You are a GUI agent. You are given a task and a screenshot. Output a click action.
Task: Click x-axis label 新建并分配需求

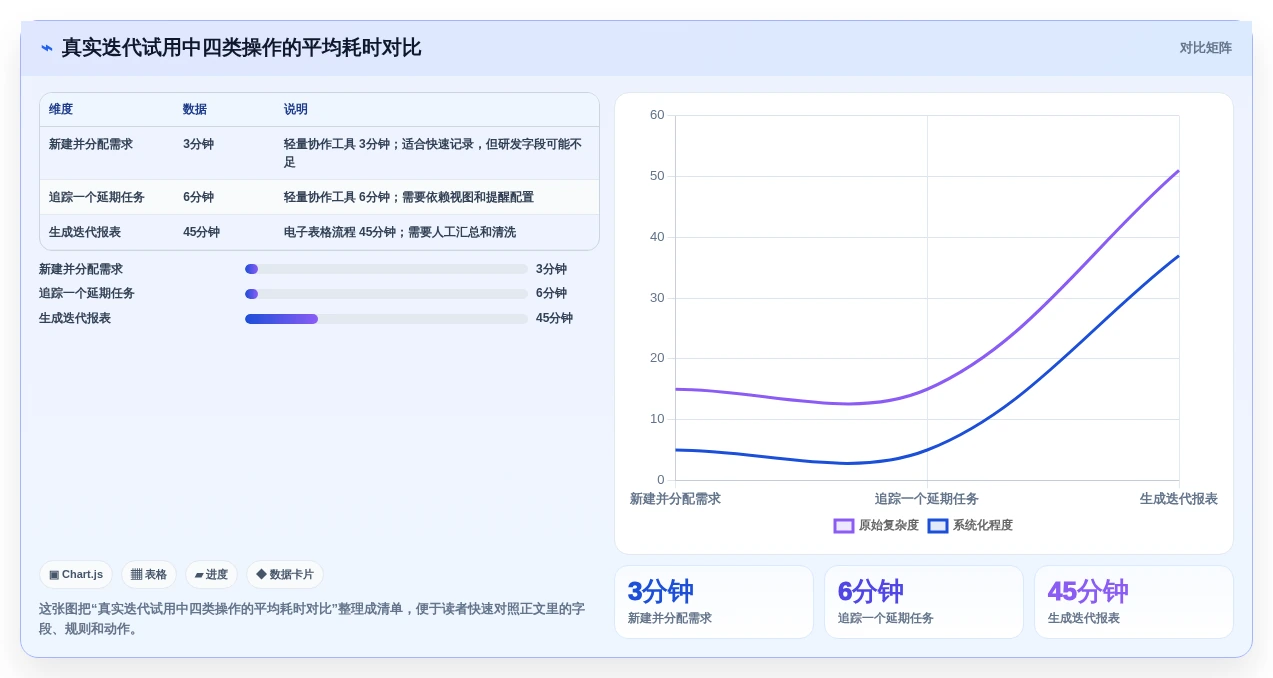675,498
